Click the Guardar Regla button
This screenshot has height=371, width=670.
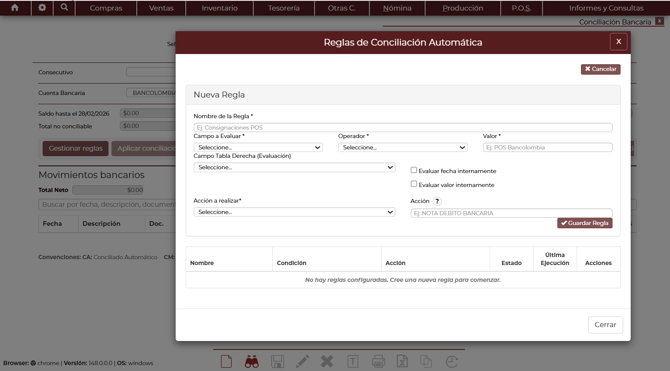coord(585,223)
